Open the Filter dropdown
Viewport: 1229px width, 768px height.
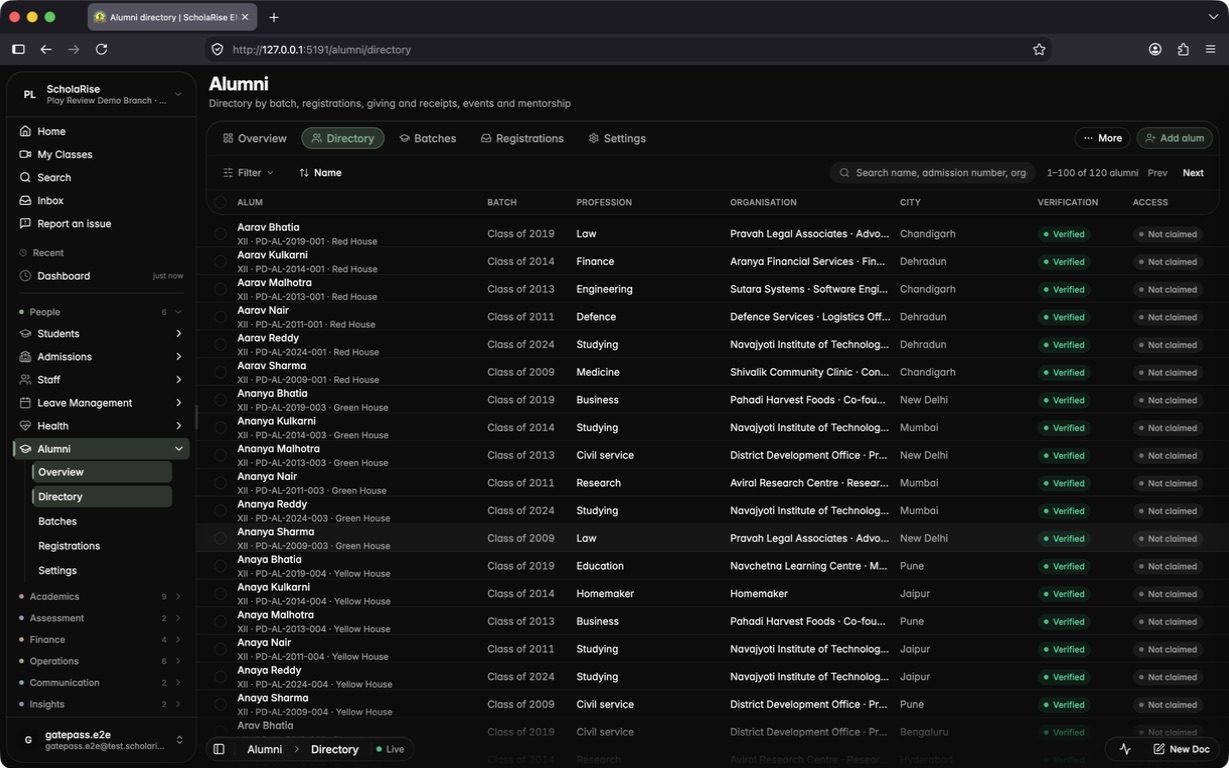(248, 173)
